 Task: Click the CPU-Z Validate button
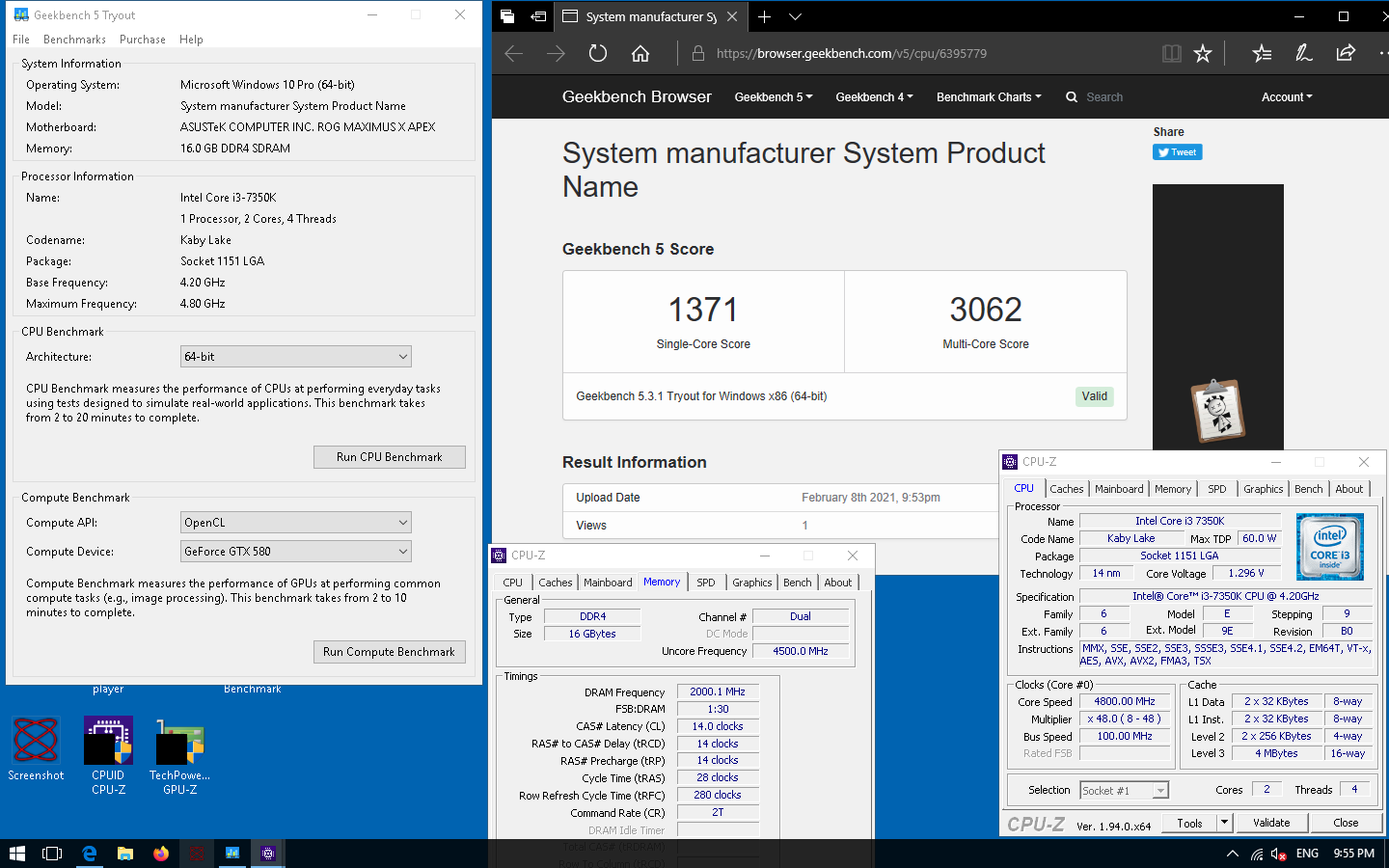coord(1271,823)
